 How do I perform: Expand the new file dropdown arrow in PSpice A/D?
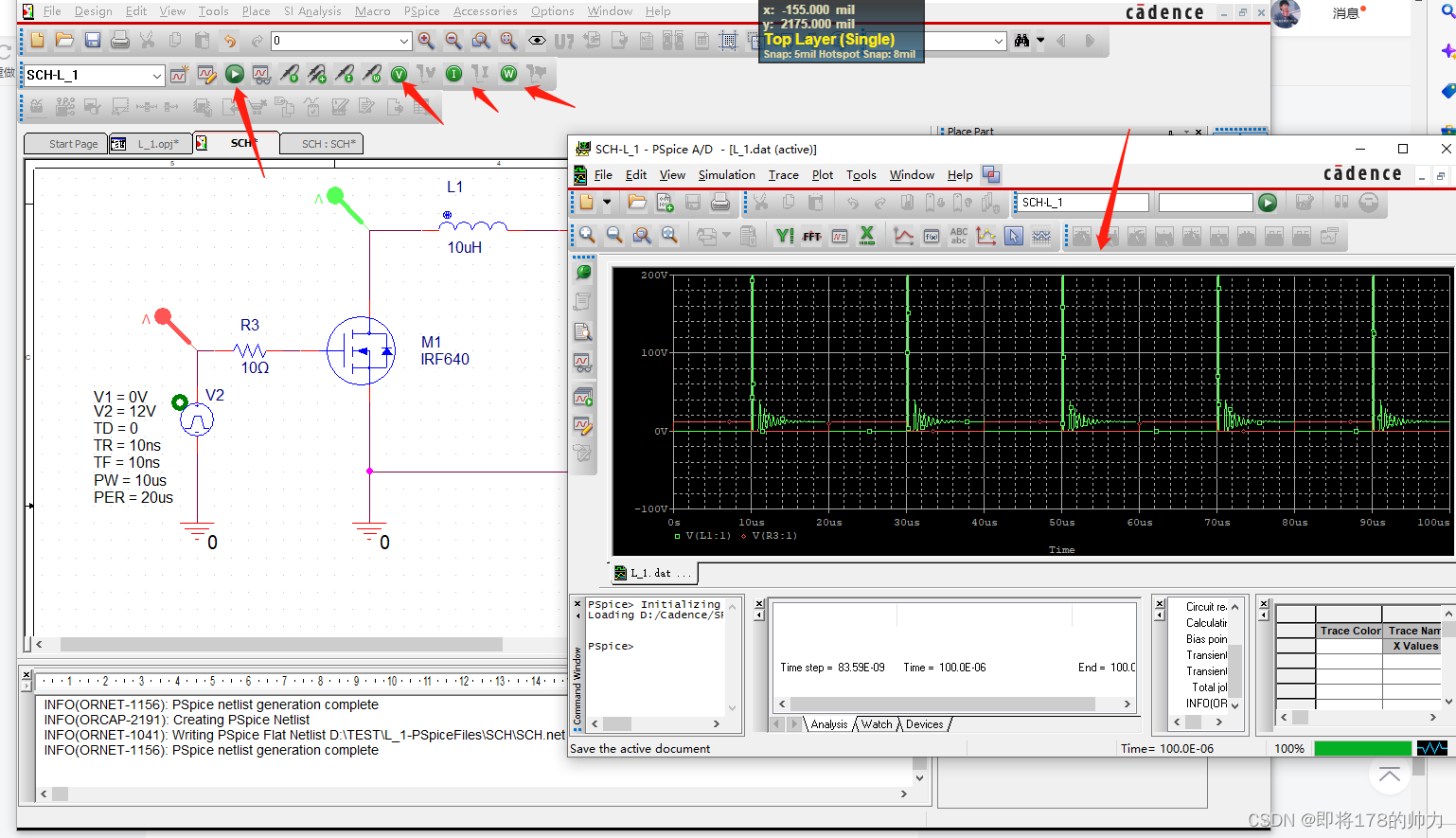click(607, 203)
